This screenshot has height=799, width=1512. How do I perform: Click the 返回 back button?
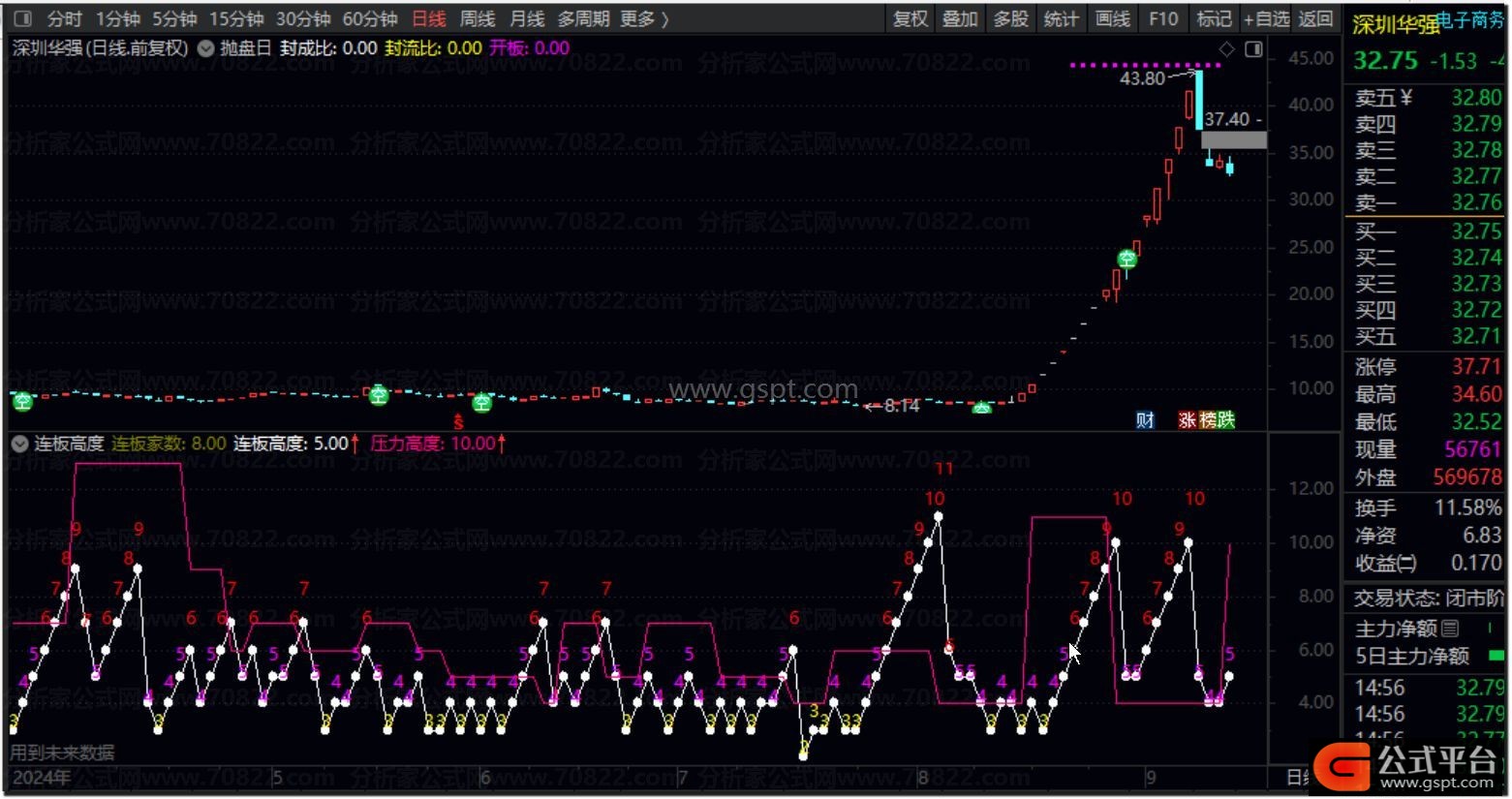1315,18
